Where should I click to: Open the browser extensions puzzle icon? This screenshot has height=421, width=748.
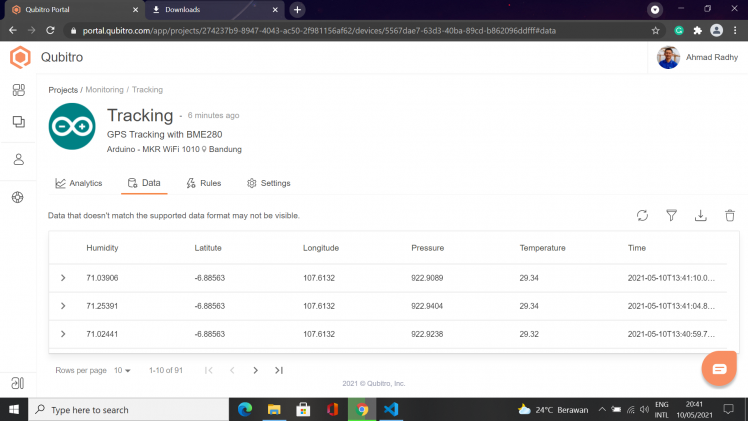click(x=697, y=31)
